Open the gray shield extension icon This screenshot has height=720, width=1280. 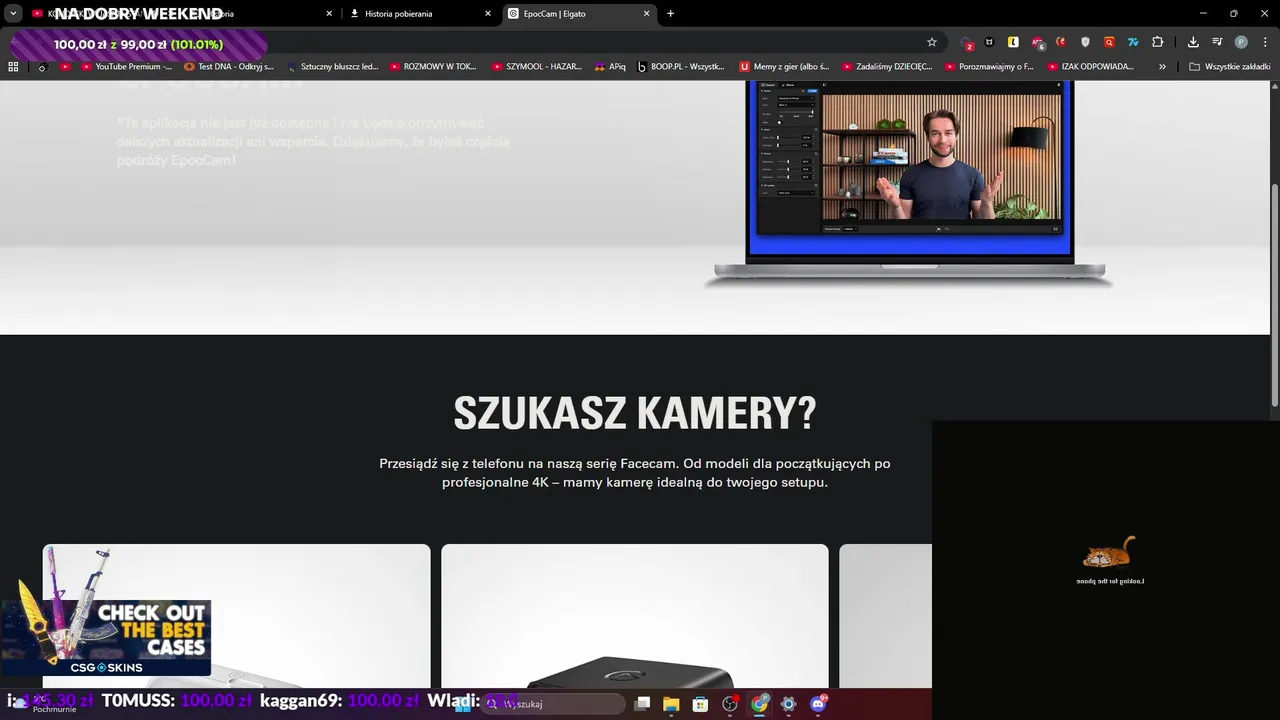1085,42
